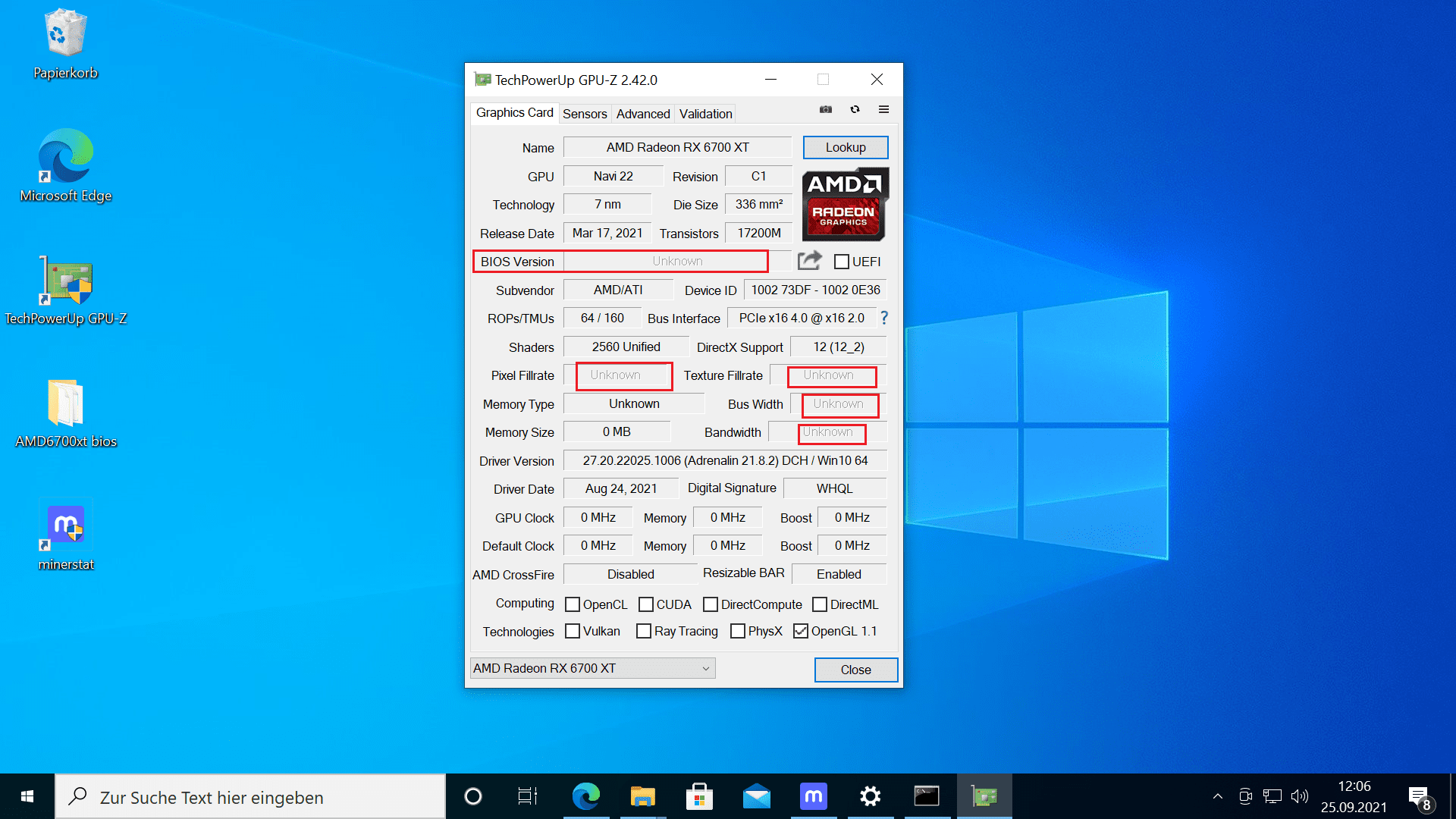Open File Explorer from the taskbar
This screenshot has height=819, width=1456.
tap(642, 796)
